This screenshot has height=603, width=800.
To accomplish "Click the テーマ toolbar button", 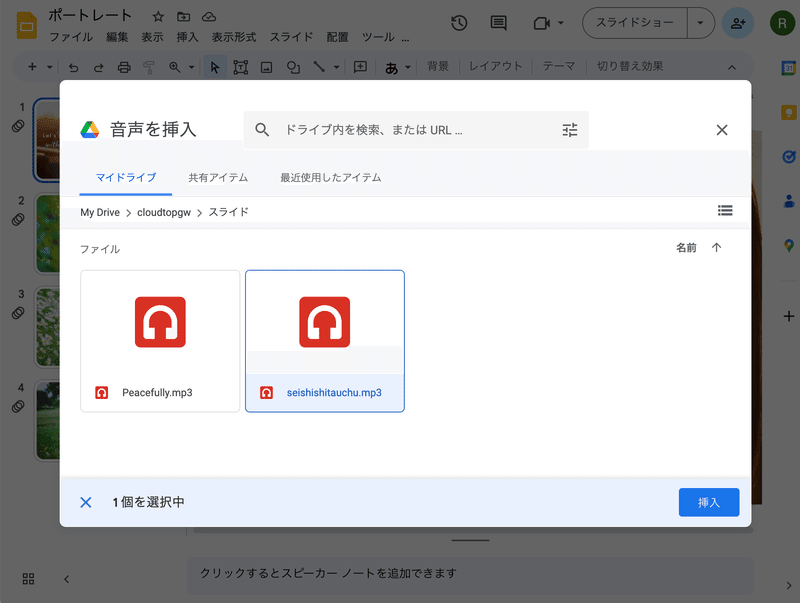I will click(559, 66).
